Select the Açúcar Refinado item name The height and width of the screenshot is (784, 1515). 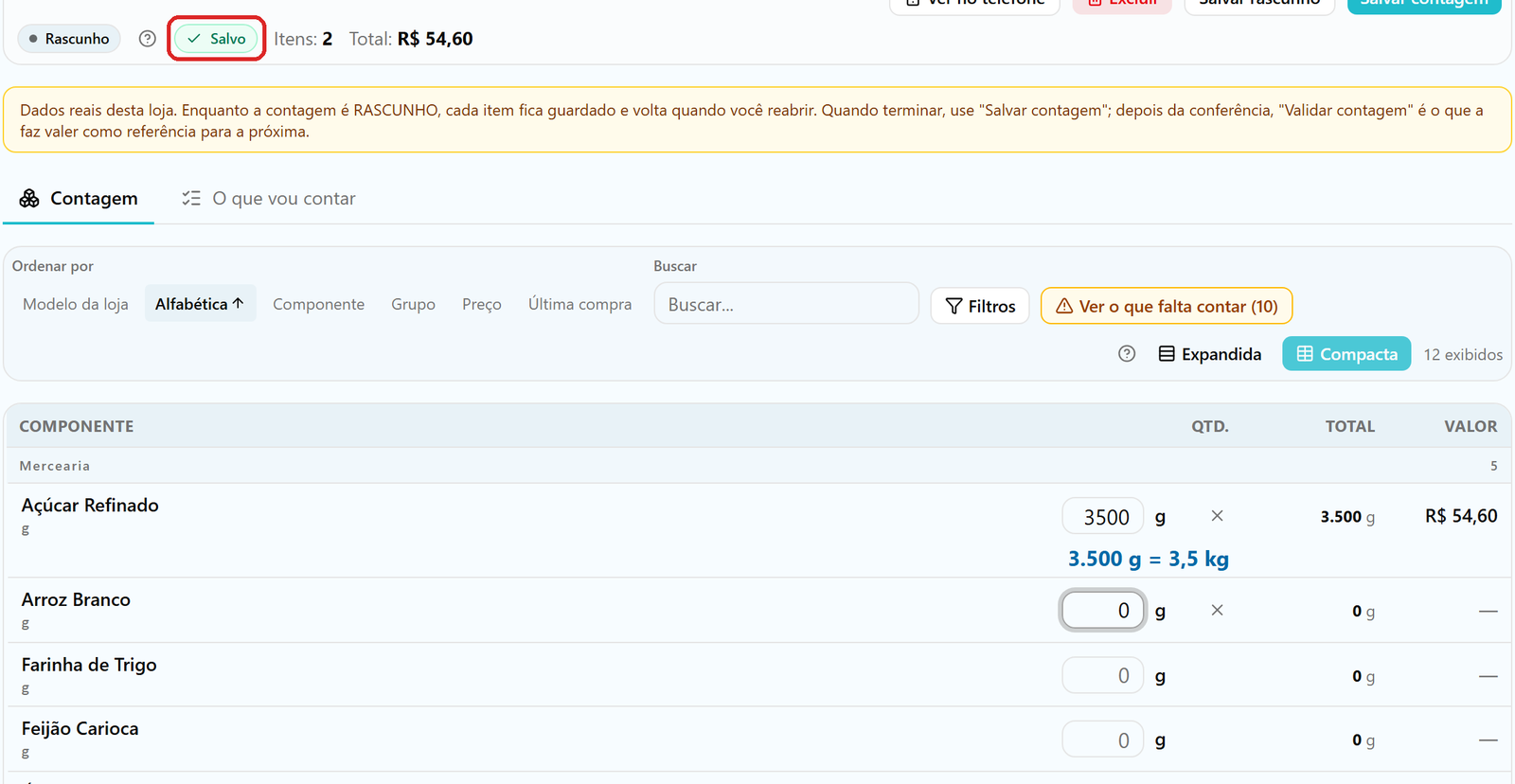coord(90,506)
